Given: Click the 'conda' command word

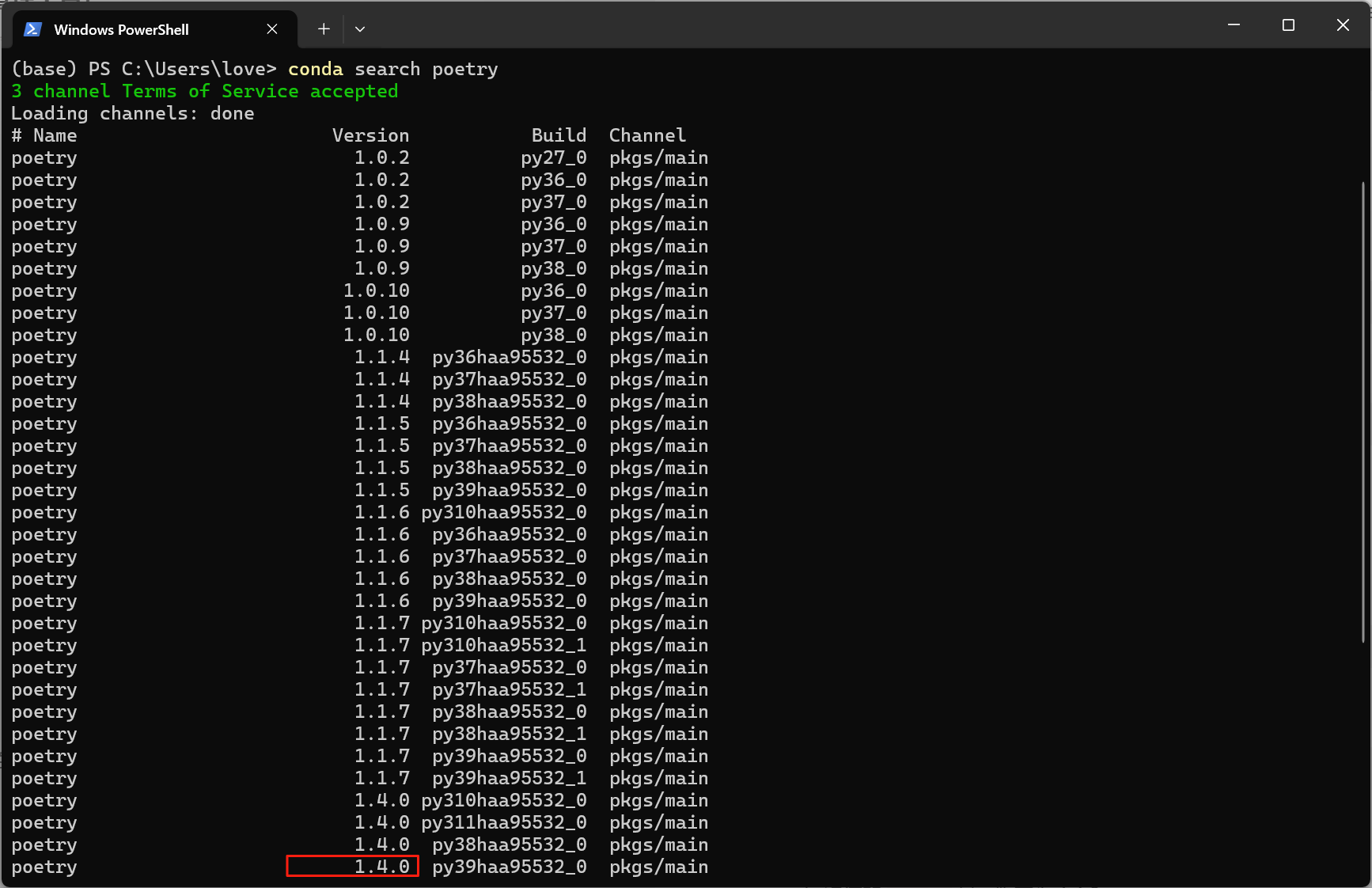Looking at the screenshot, I should [x=316, y=70].
